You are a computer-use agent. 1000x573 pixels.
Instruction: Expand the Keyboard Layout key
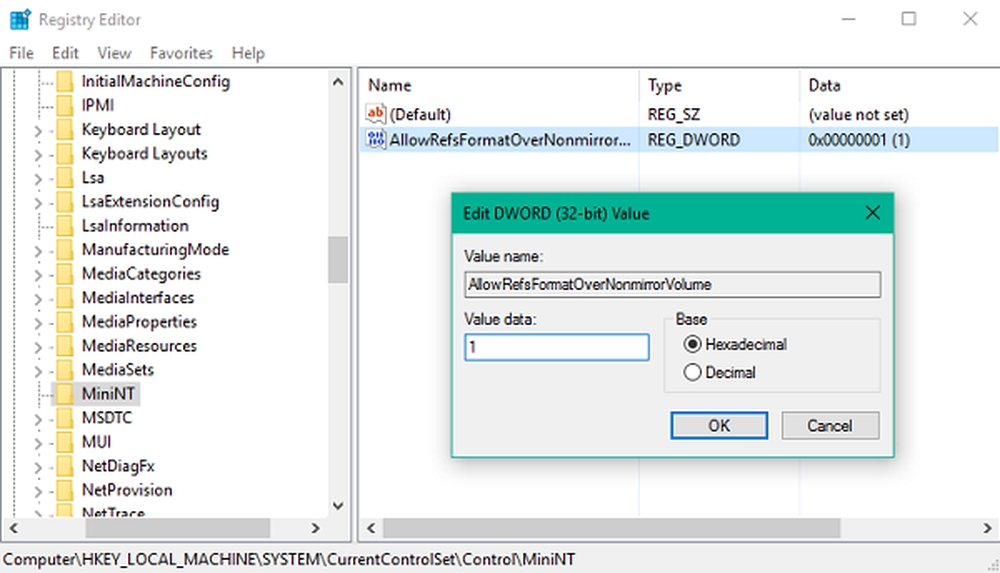tap(38, 130)
